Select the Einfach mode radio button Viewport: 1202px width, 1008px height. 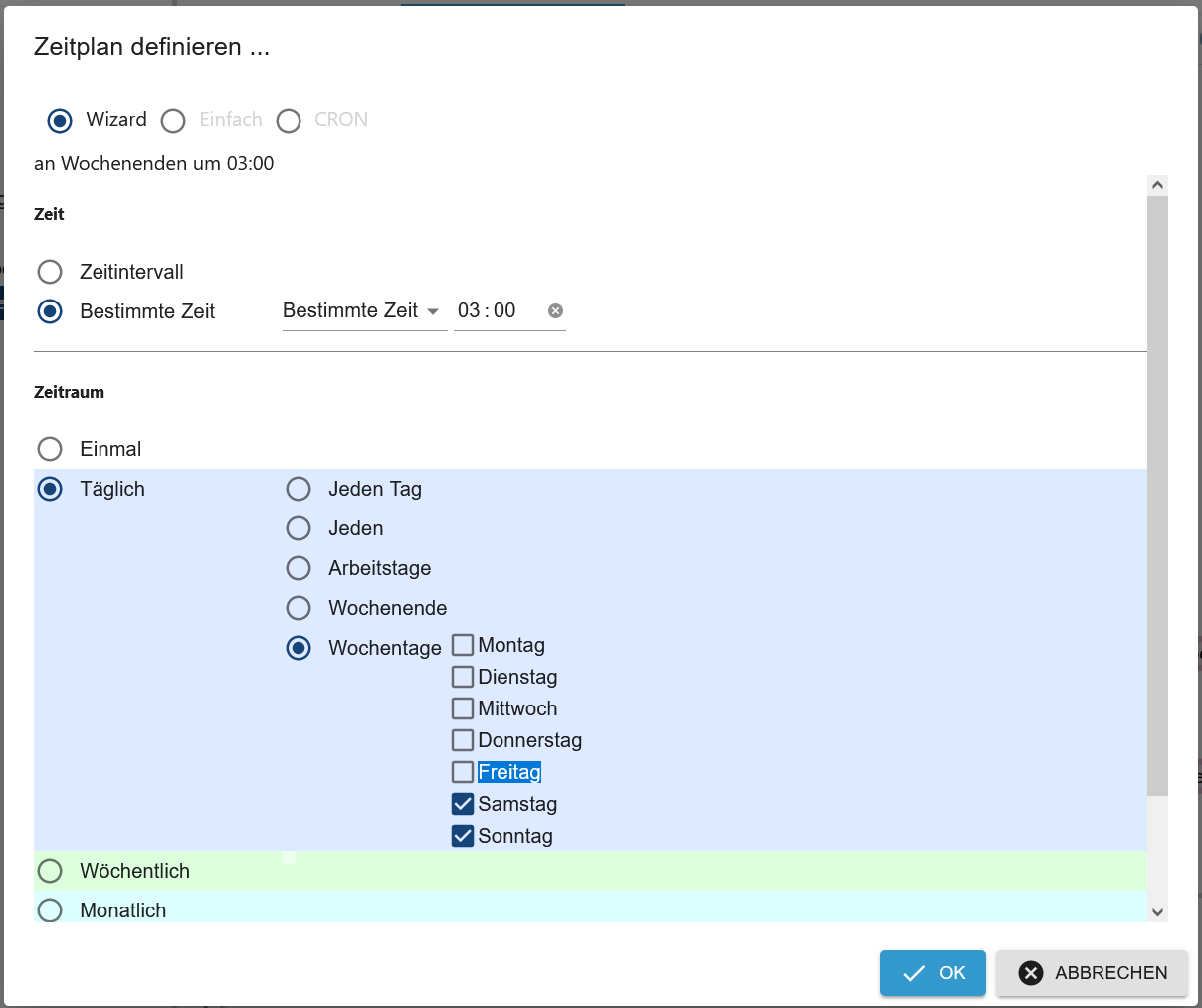point(173,121)
